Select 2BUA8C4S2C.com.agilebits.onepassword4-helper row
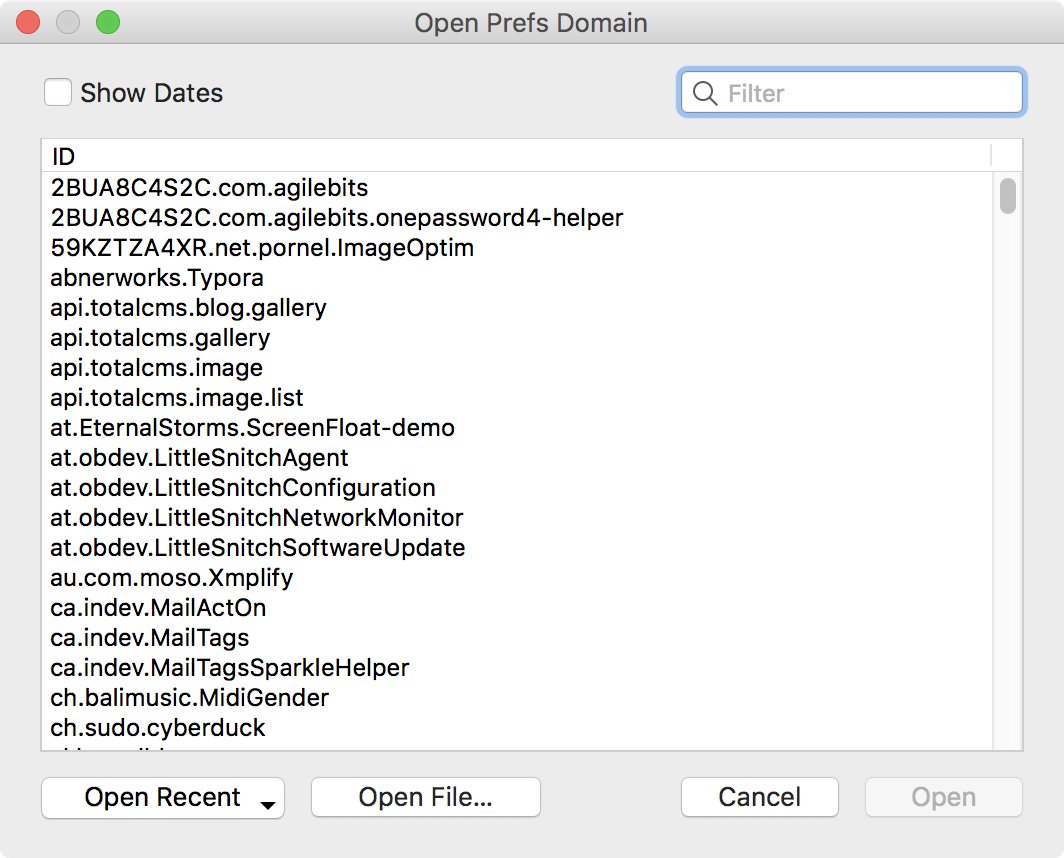The image size is (1064, 858). tap(517, 217)
